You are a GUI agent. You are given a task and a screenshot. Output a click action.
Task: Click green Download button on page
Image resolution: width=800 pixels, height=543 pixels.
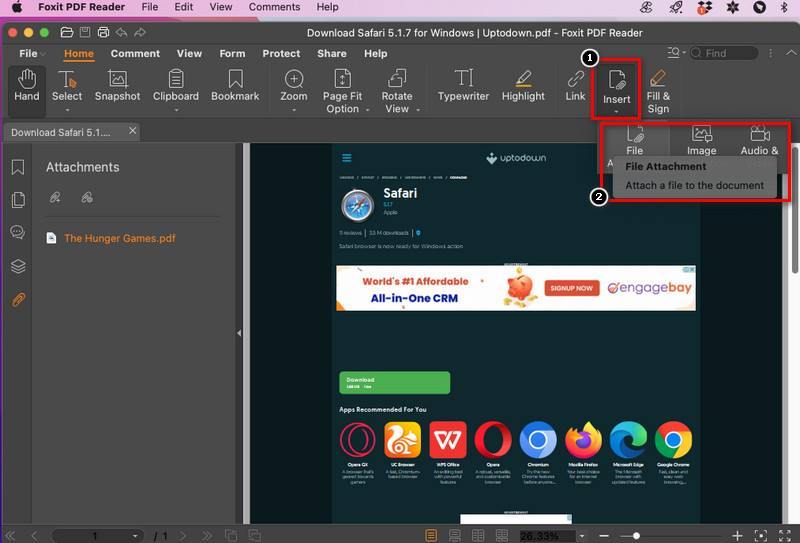click(394, 383)
